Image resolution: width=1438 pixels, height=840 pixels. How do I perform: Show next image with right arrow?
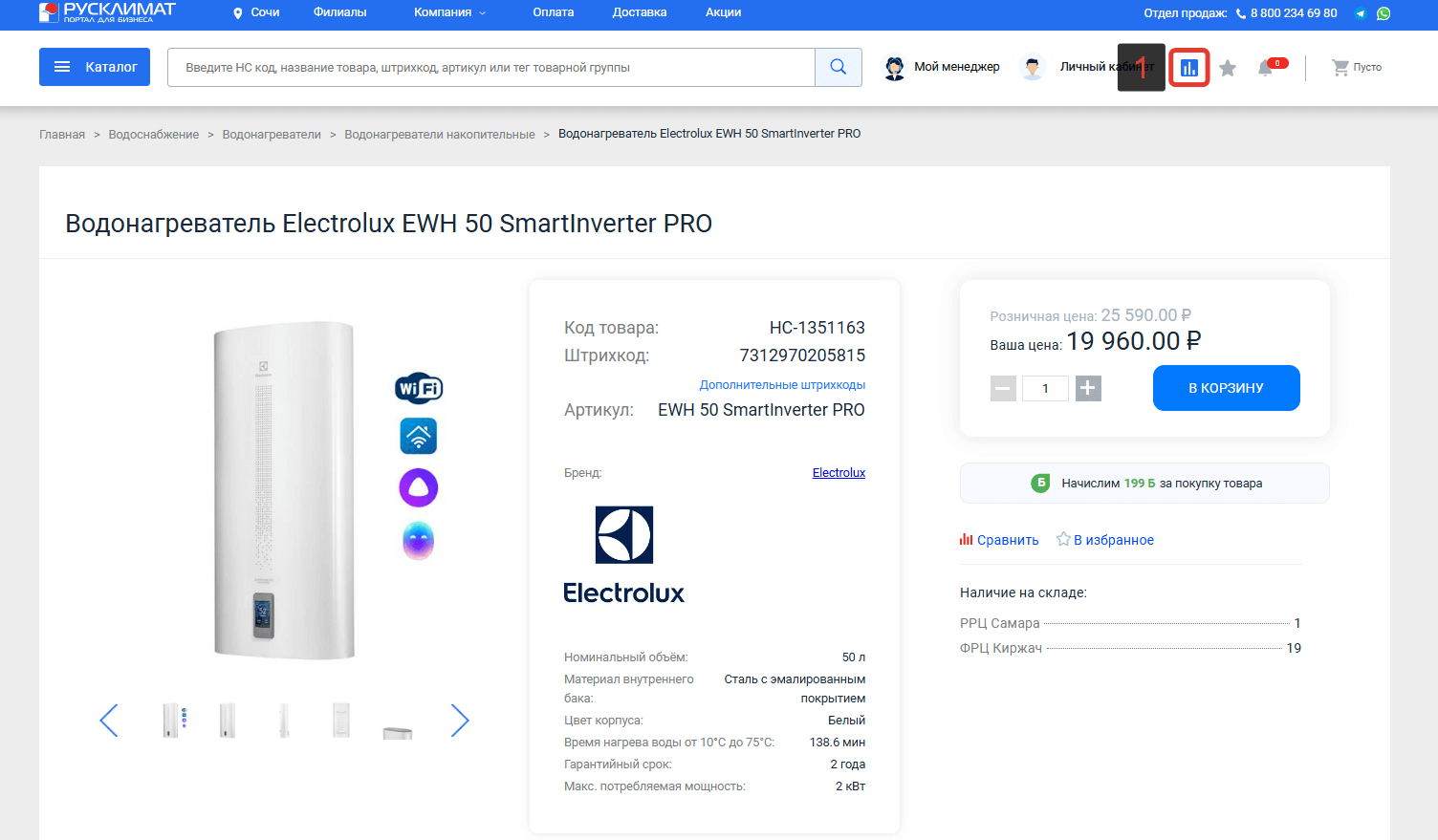[460, 721]
